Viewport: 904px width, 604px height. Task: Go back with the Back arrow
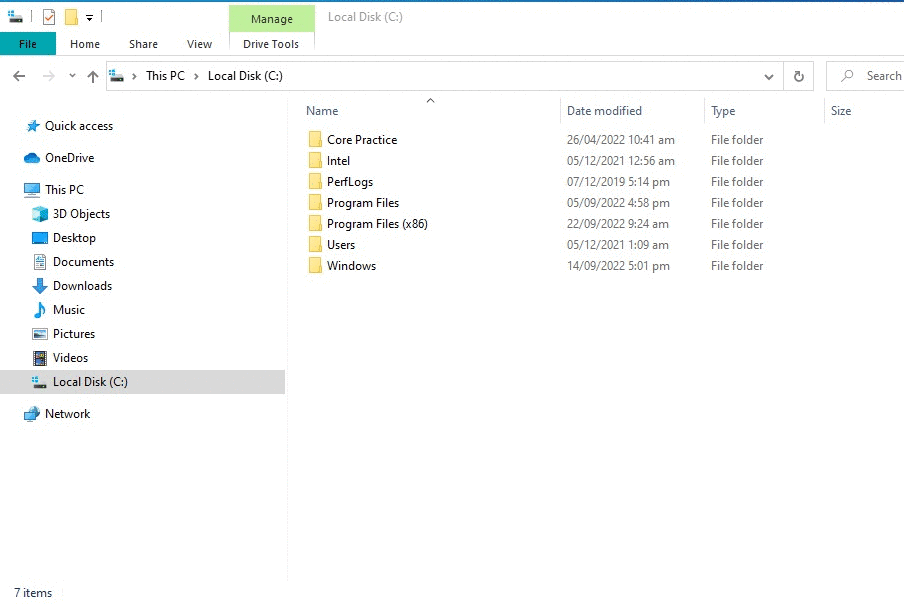click(19, 76)
